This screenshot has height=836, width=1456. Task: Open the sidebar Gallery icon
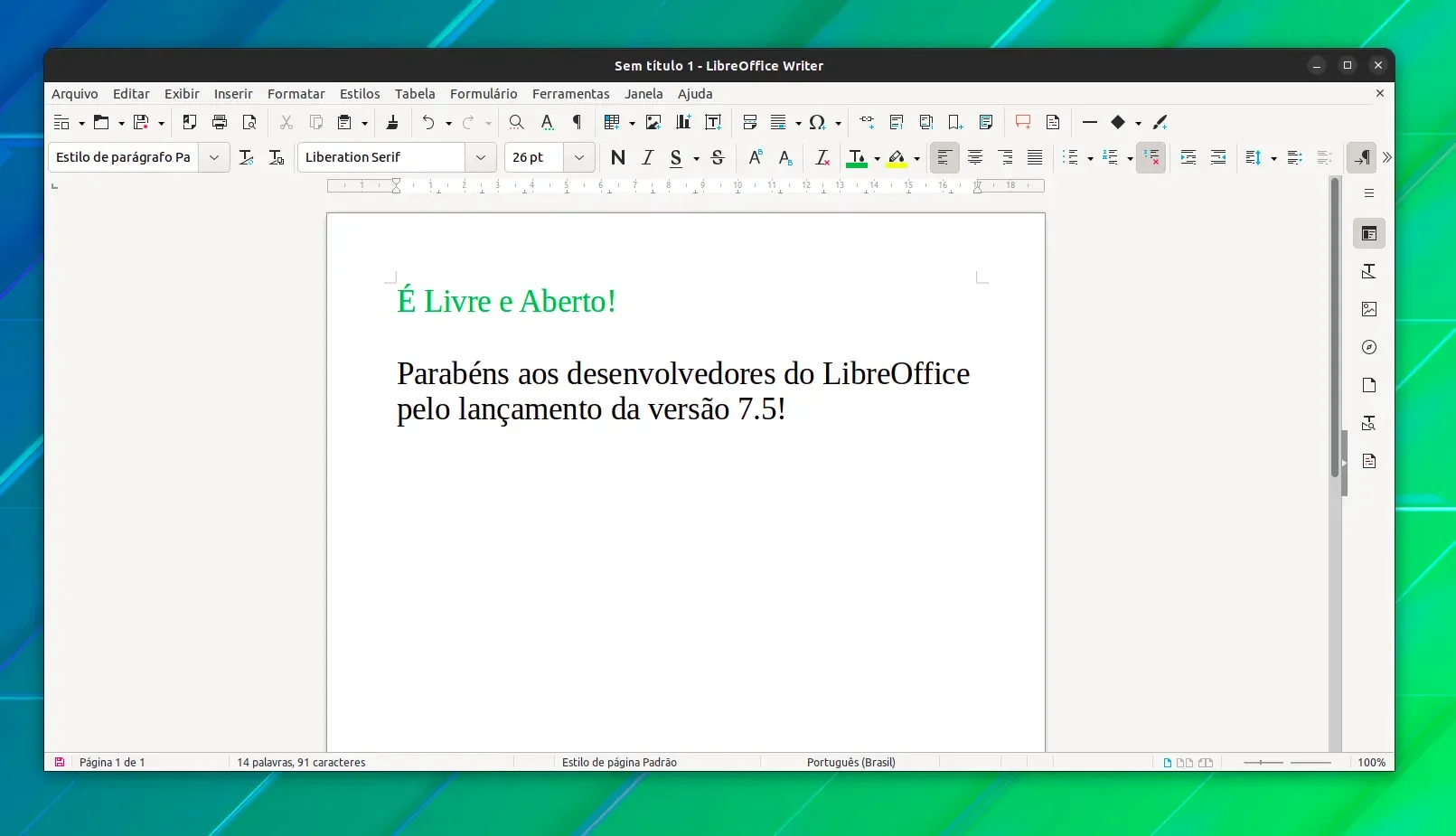coord(1369,309)
